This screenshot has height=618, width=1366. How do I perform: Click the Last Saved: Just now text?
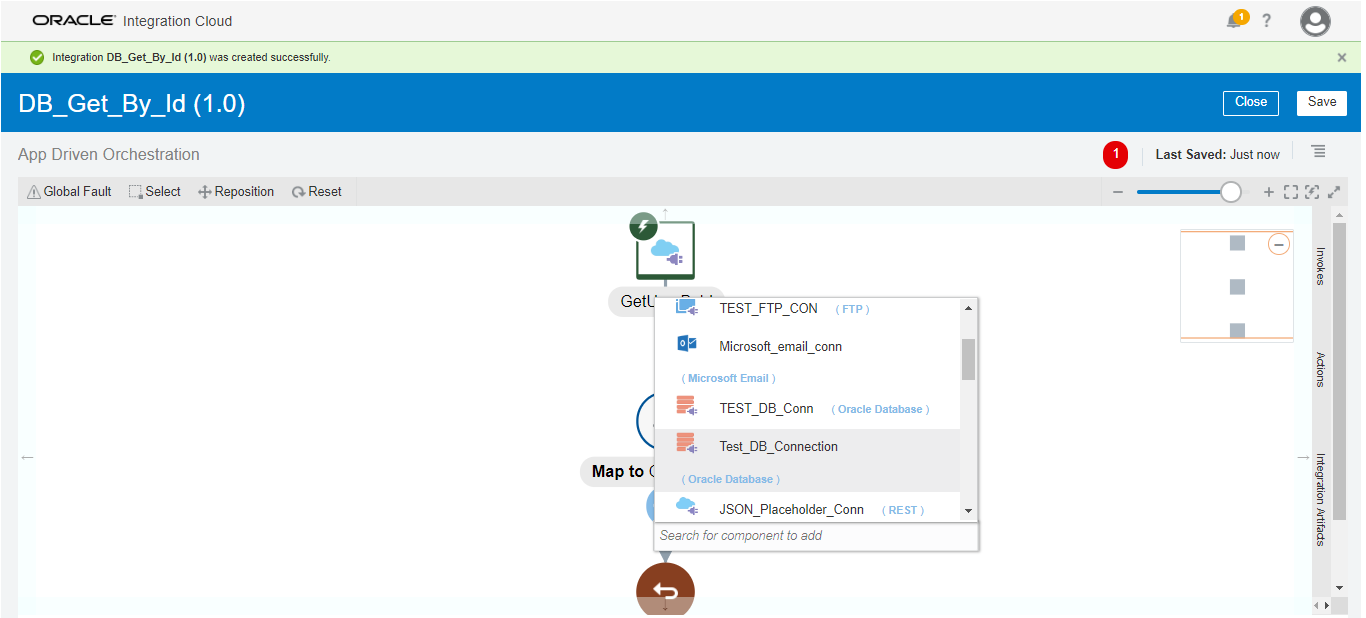1217,155
